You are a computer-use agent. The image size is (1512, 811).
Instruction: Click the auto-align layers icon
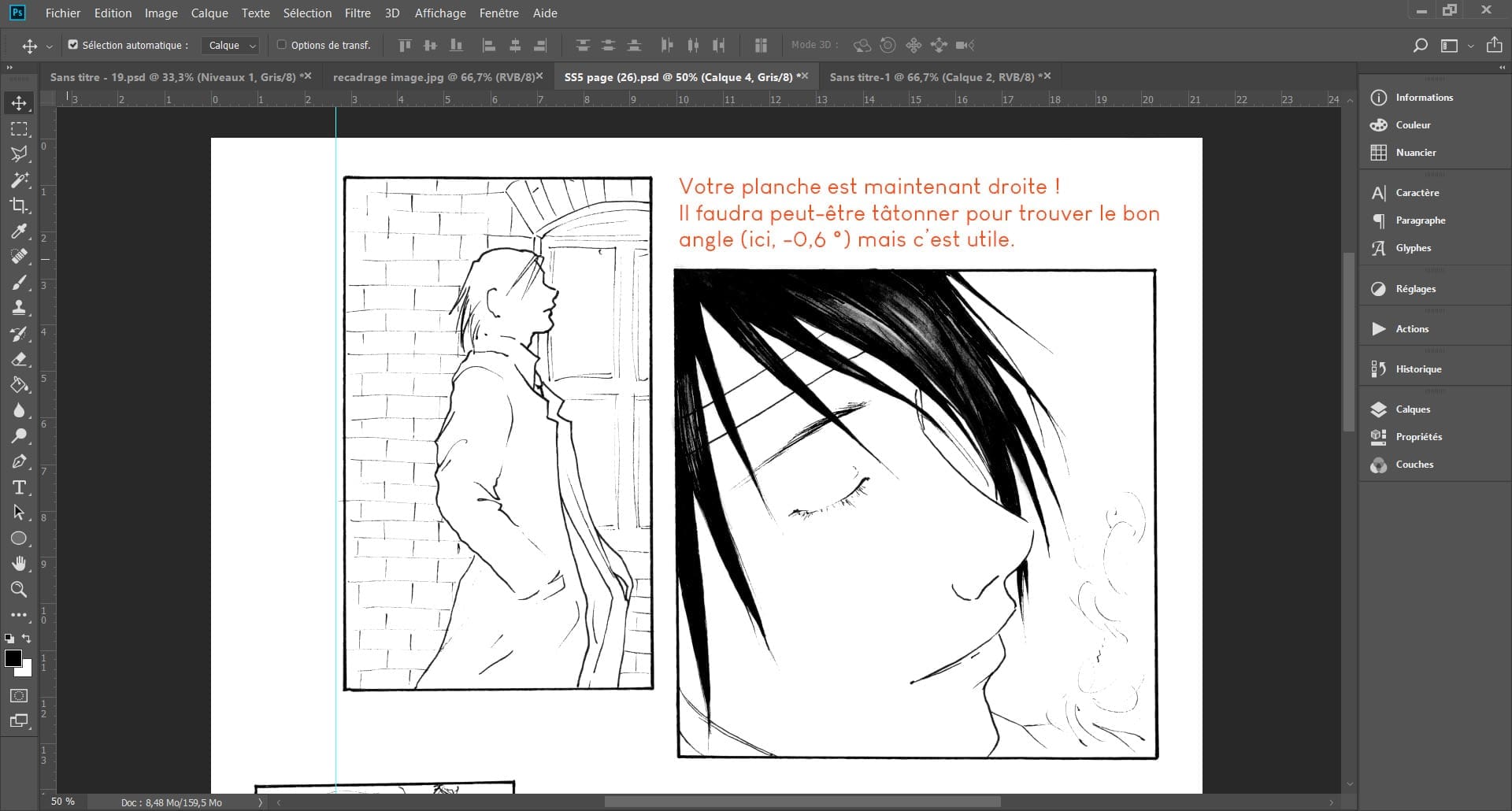coord(761,46)
